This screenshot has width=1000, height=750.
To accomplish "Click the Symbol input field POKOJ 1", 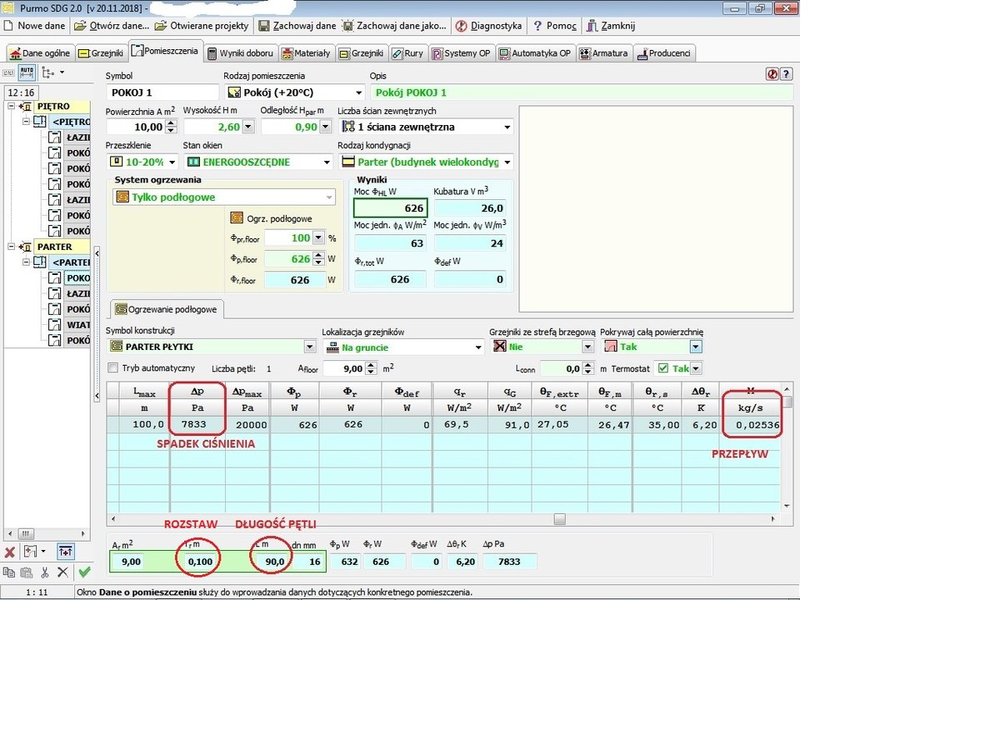I will click(x=162, y=93).
